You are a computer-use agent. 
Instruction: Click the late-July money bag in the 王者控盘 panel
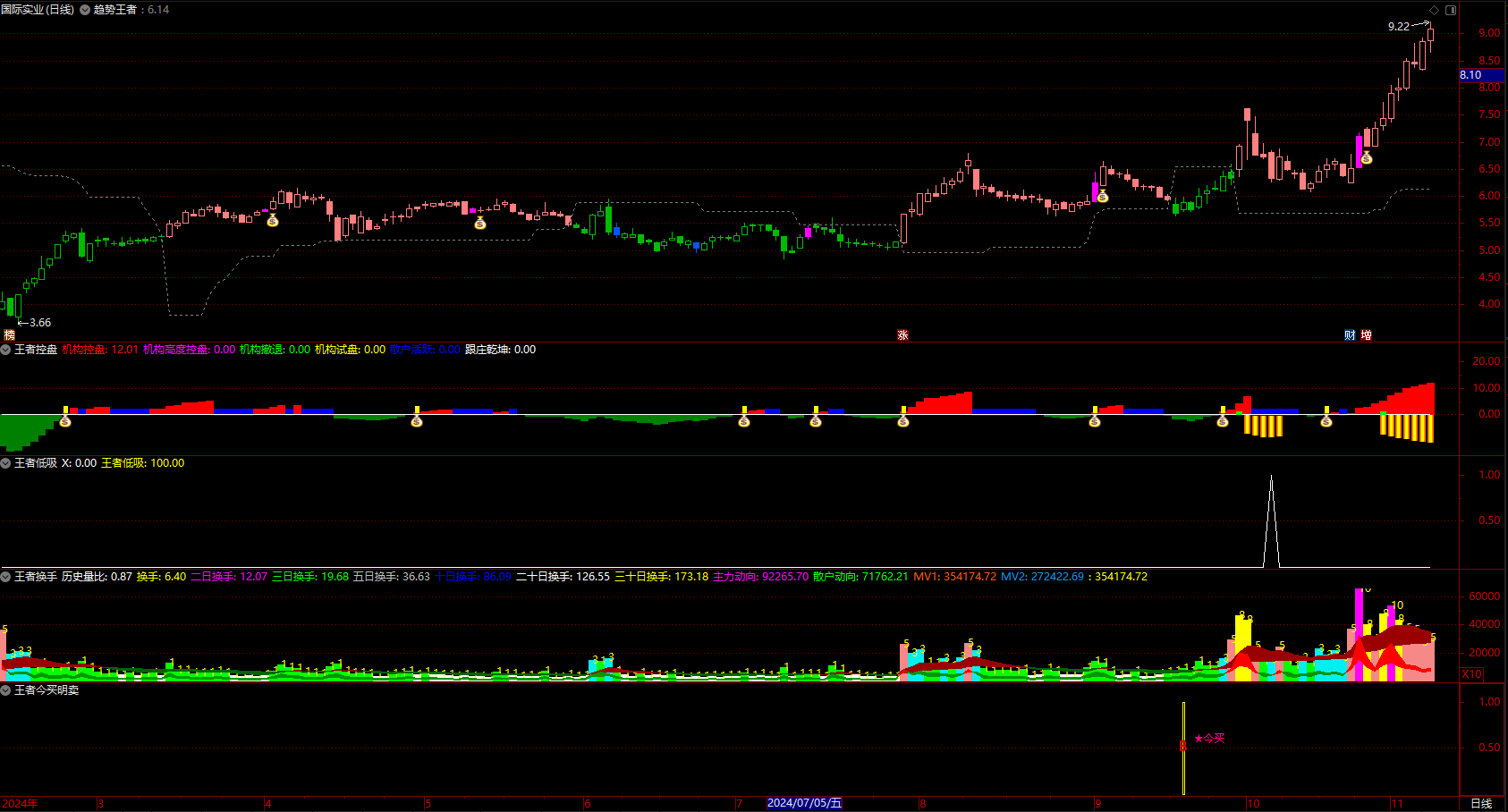coord(902,420)
